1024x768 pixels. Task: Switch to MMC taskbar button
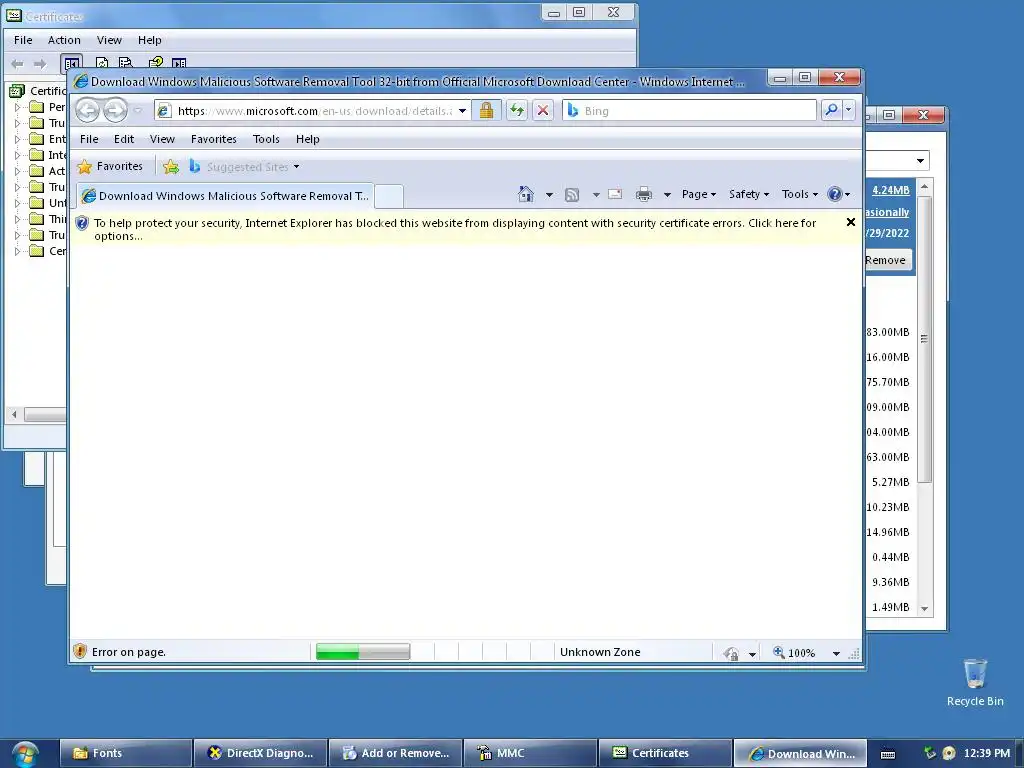click(x=530, y=753)
